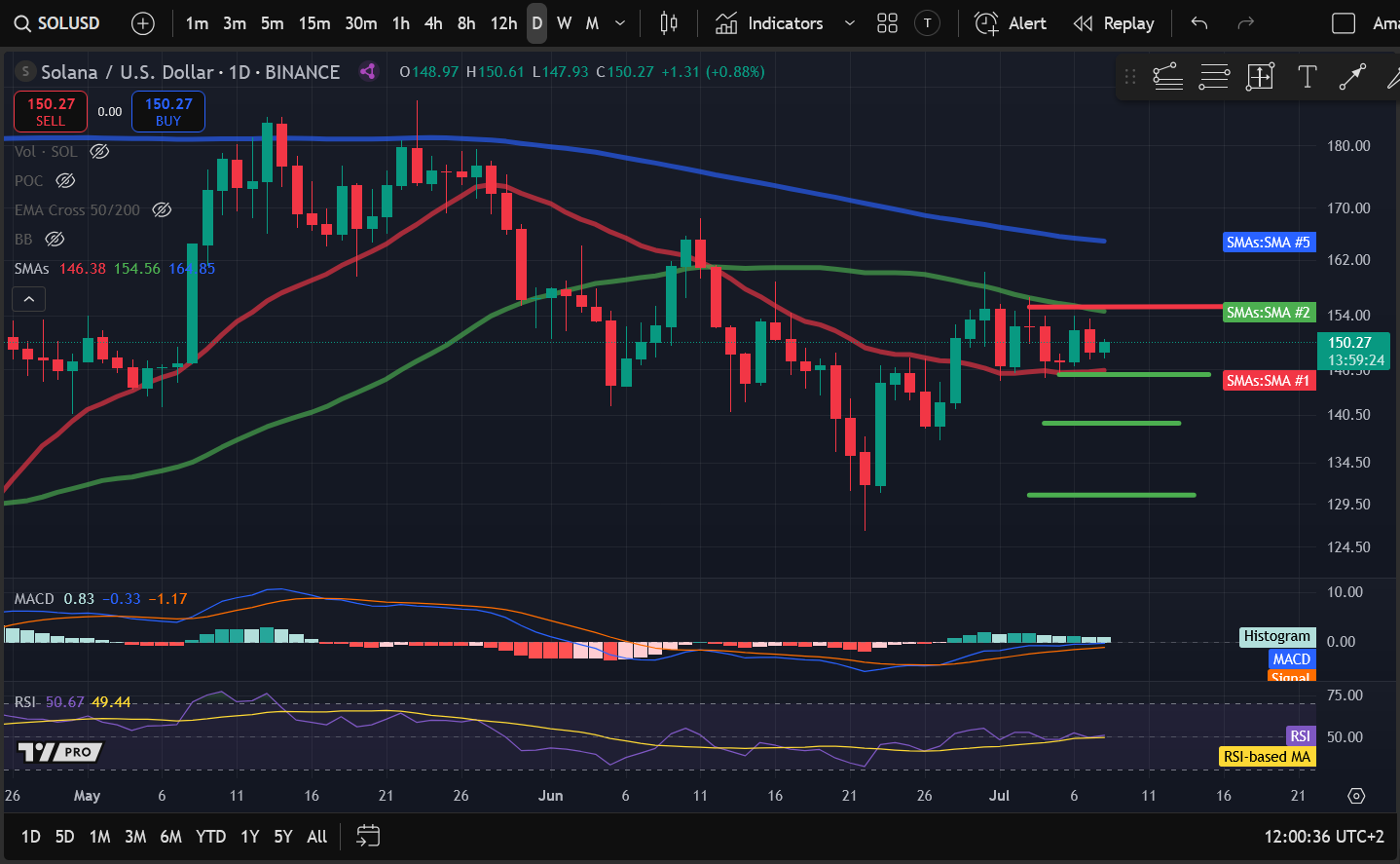Redo the chart action

point(1245,23)
